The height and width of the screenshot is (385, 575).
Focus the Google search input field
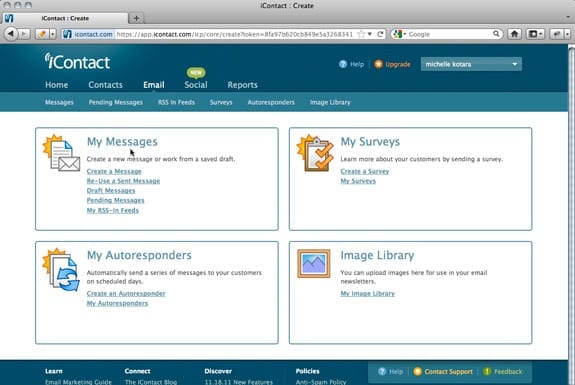click(450, 34)
